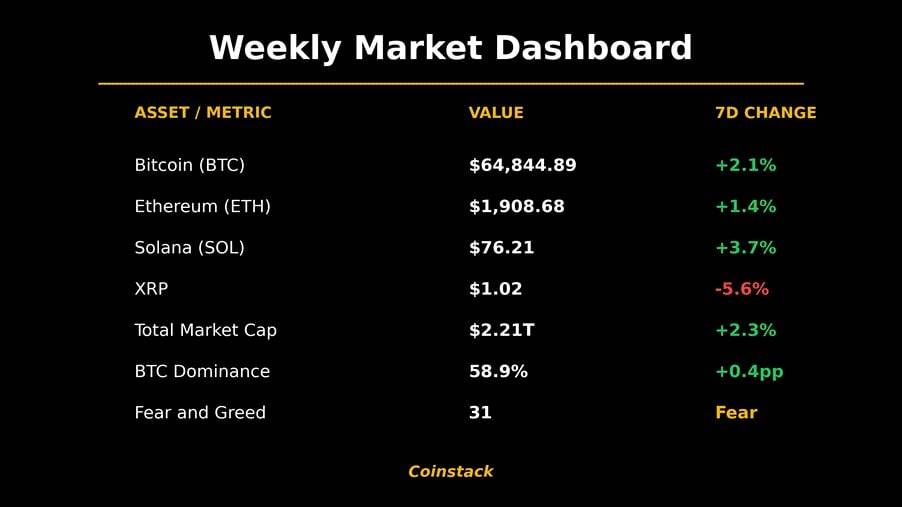The height and width of the screenshot is (507, 902).
Task: Click the VALUE column header
Action: (496, 112)
